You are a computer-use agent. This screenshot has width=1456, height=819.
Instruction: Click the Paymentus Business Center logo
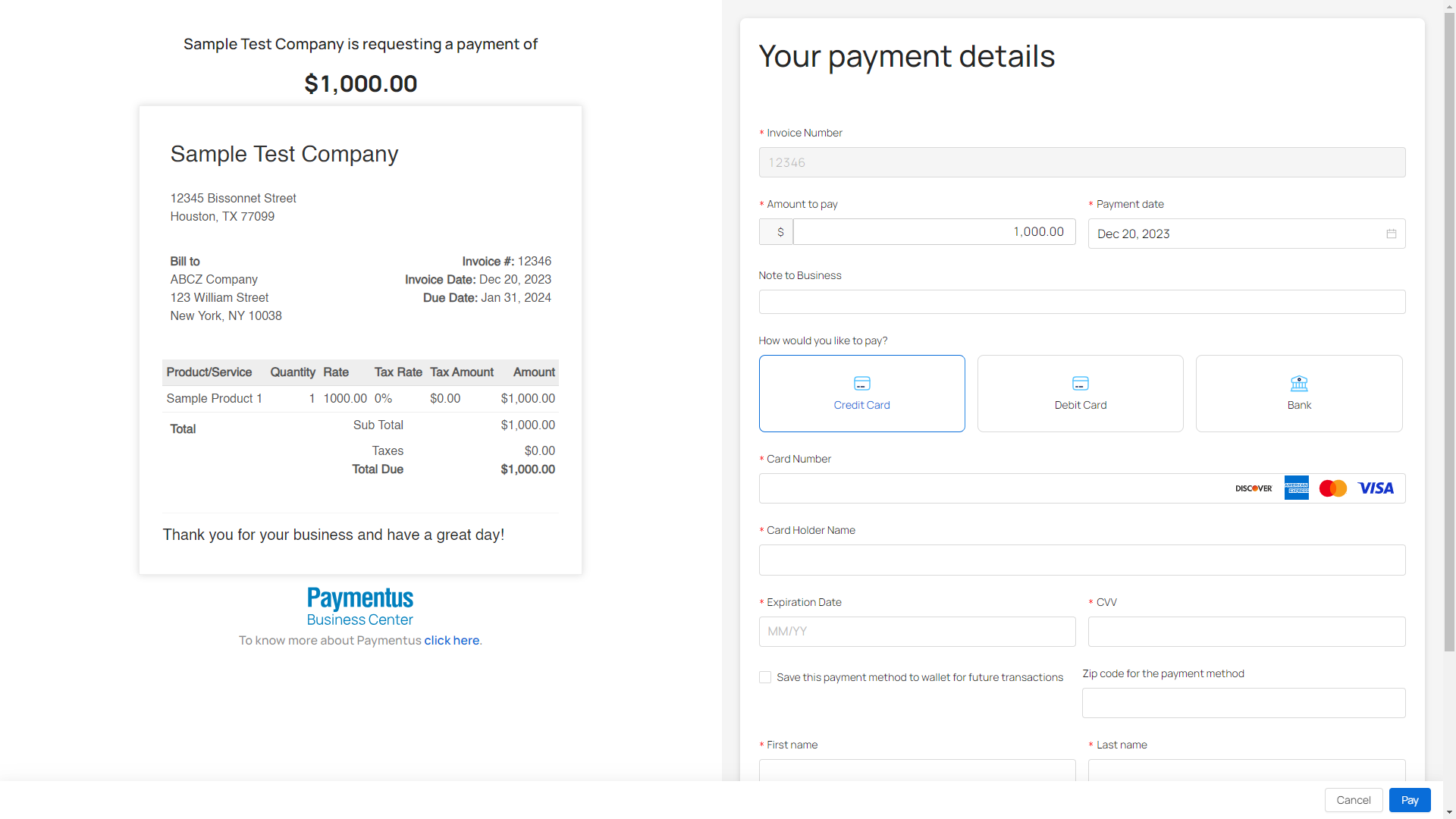tap(360, 607)
